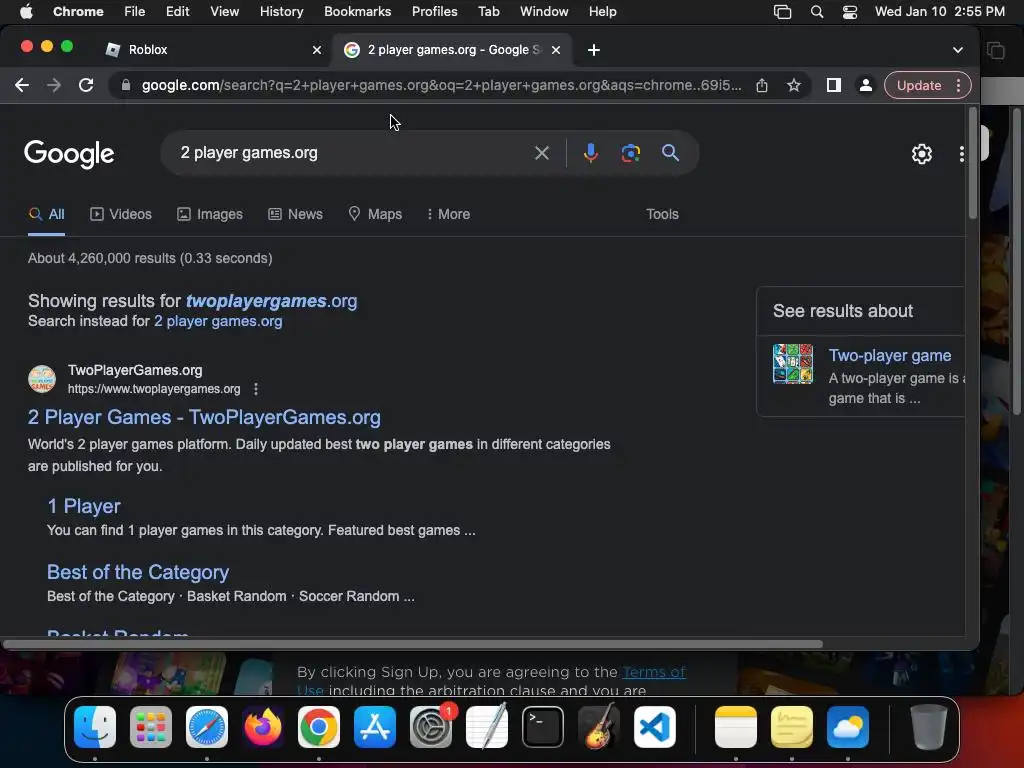1024x768 pixels.
Task: Open System Settings in the Dock
Action: pyautogui.click(x=430, y=727)
